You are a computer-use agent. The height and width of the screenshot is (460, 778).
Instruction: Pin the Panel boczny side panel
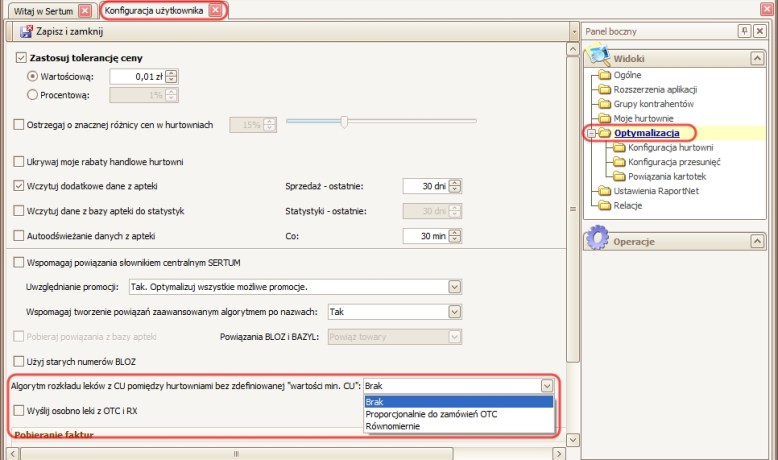tap(744, 31)
